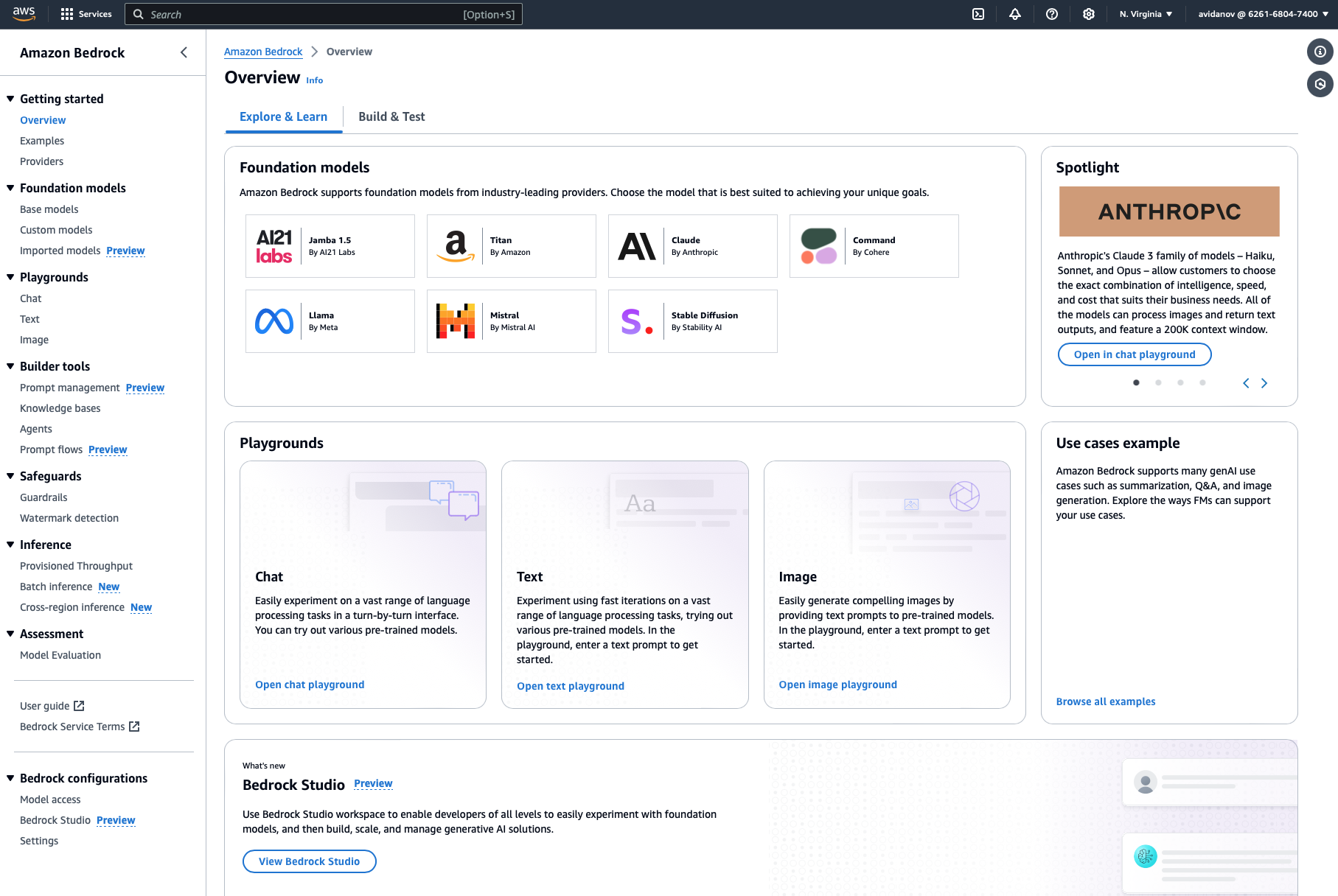Switch to the Build & Test tab
The image size is (1338, 896).
coord(391,116)
